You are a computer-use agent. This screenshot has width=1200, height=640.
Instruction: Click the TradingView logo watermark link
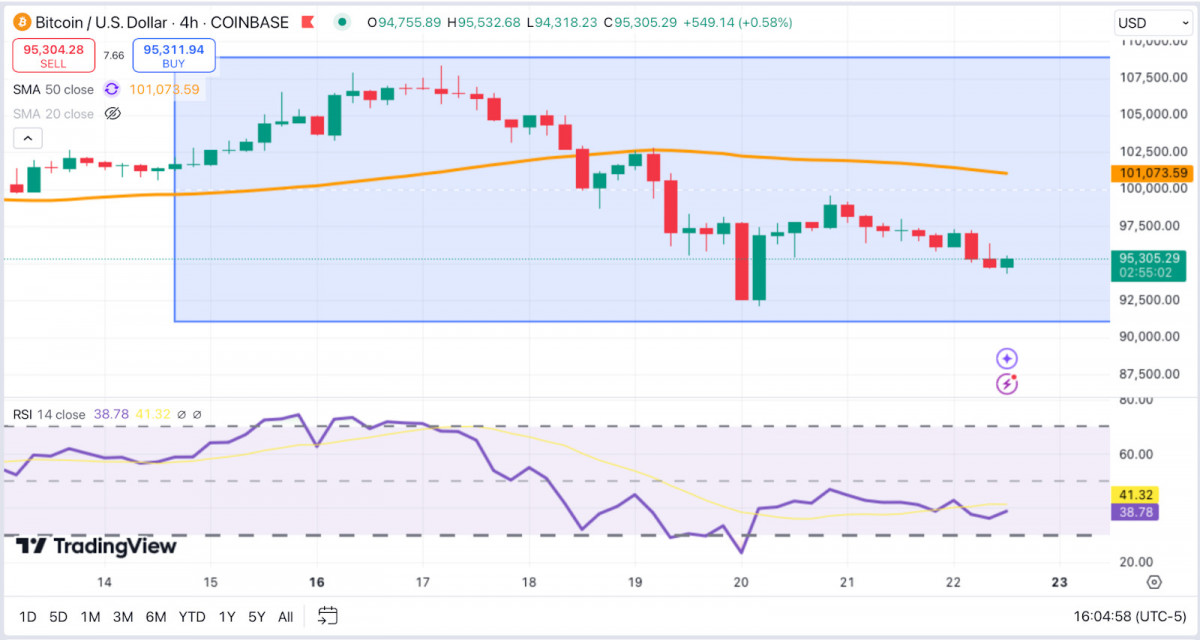point(96,546)
